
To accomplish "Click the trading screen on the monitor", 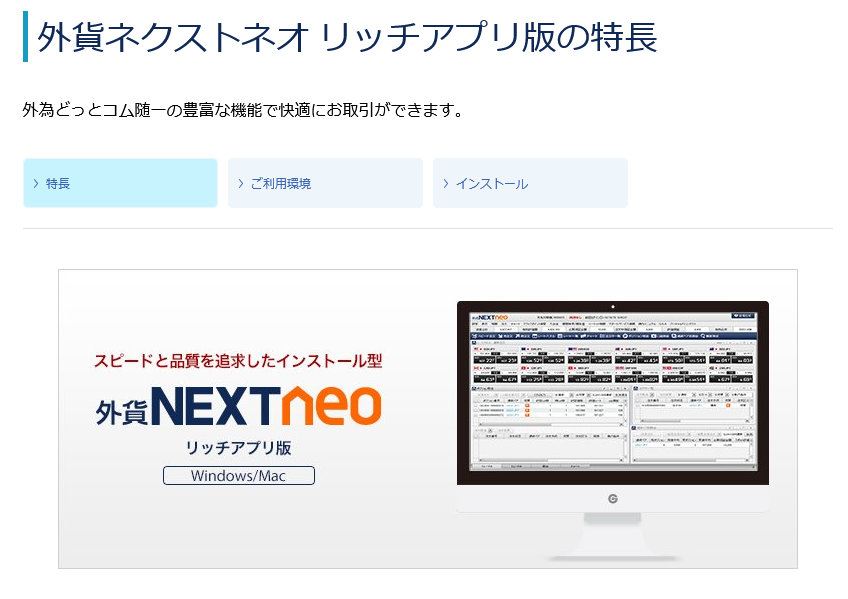I will [613, 391].
